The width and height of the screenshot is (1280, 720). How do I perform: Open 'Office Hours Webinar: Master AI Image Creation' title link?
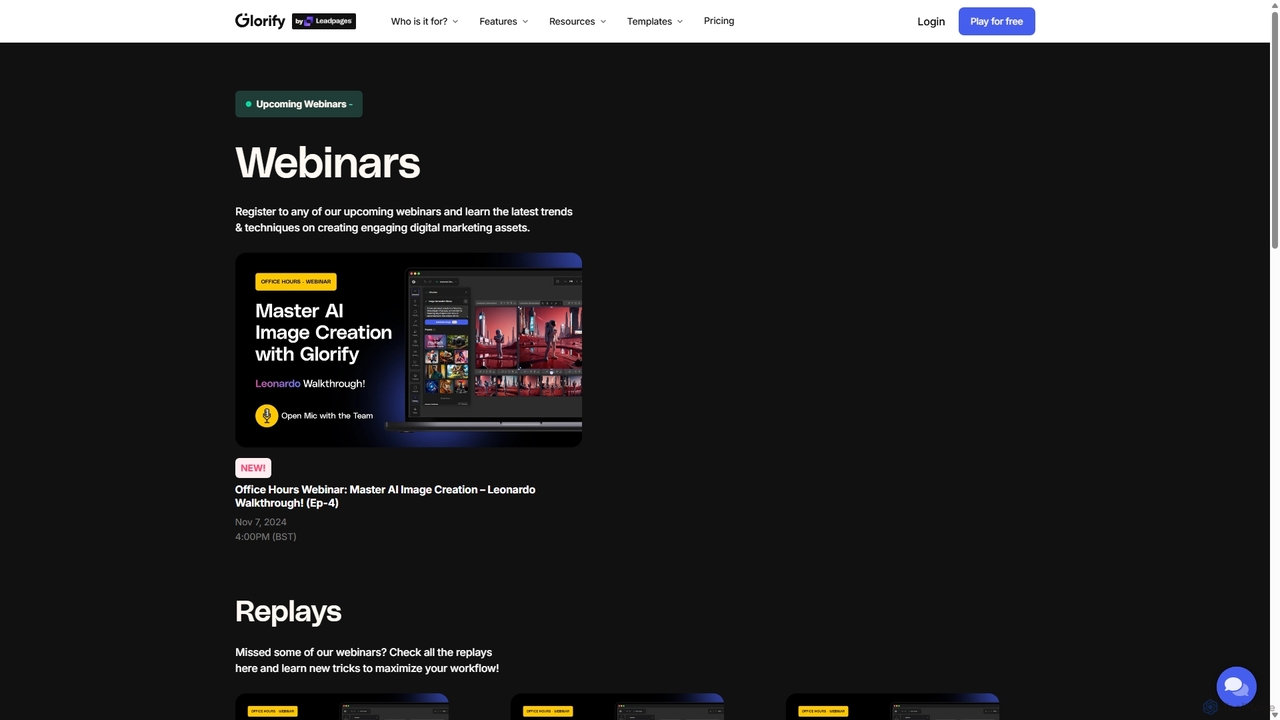click(x=385, y=496)
